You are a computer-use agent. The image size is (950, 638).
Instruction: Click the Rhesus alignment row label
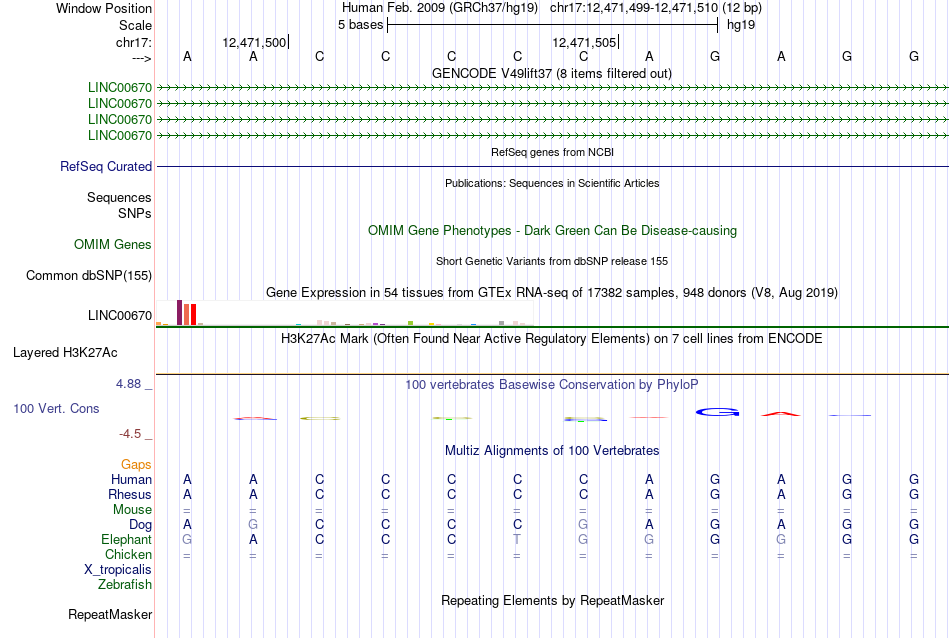(x=130, y=494)
